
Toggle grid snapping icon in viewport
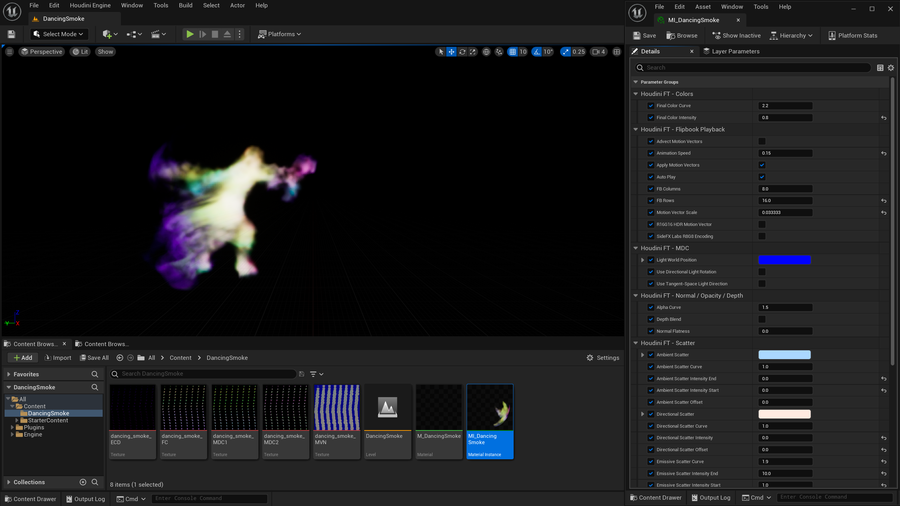pyautogui.click(x=512, y=52)
